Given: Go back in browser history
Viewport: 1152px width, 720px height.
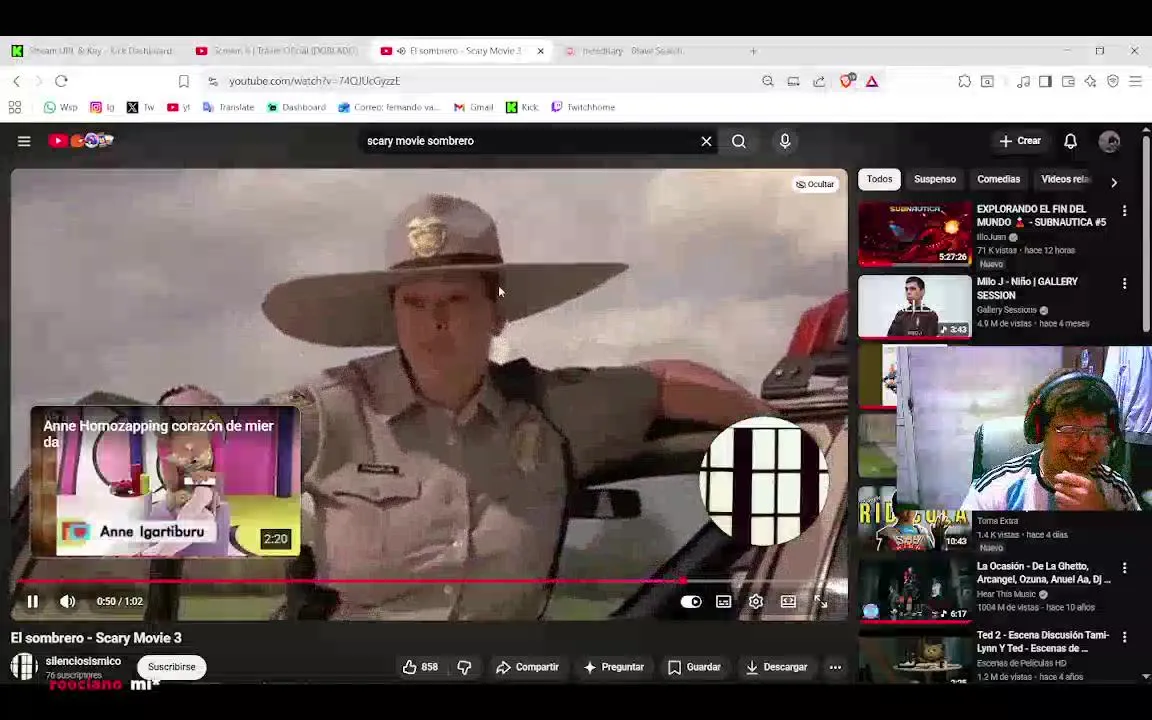Looking at the screenshot, I should [17, 81].
